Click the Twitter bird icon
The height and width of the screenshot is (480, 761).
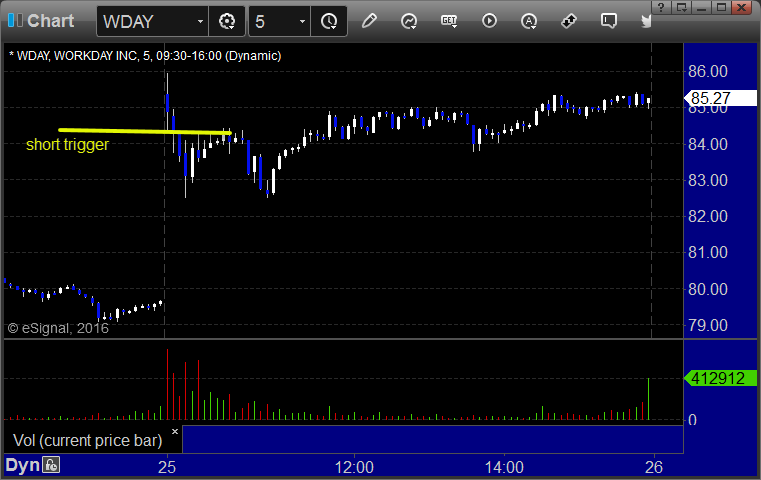coord(646,21)
